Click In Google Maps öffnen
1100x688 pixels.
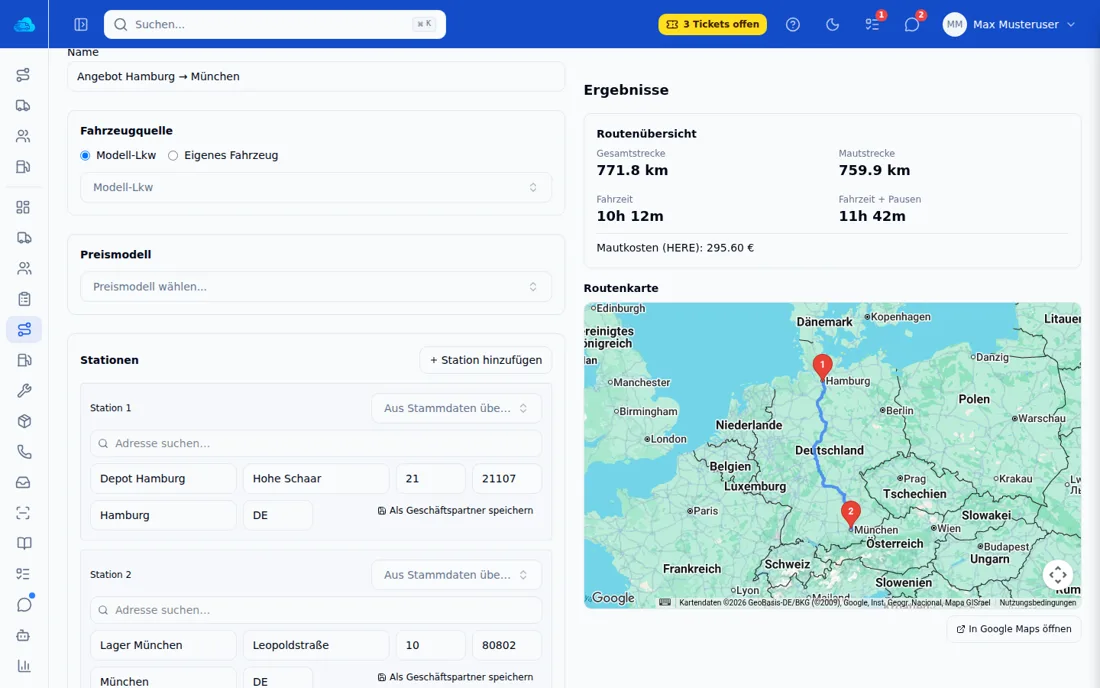click(1014, 629)
